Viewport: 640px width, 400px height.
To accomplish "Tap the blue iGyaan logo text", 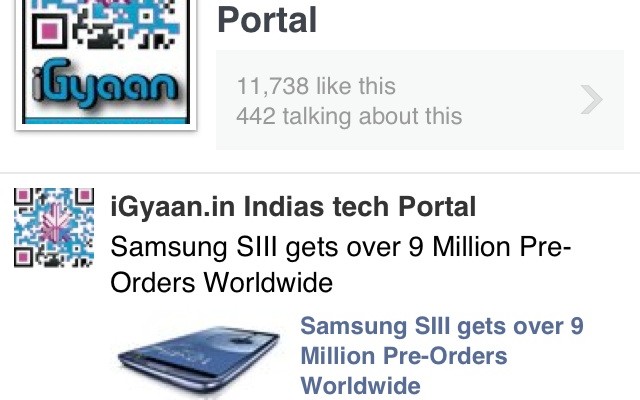I will [105, 85].
